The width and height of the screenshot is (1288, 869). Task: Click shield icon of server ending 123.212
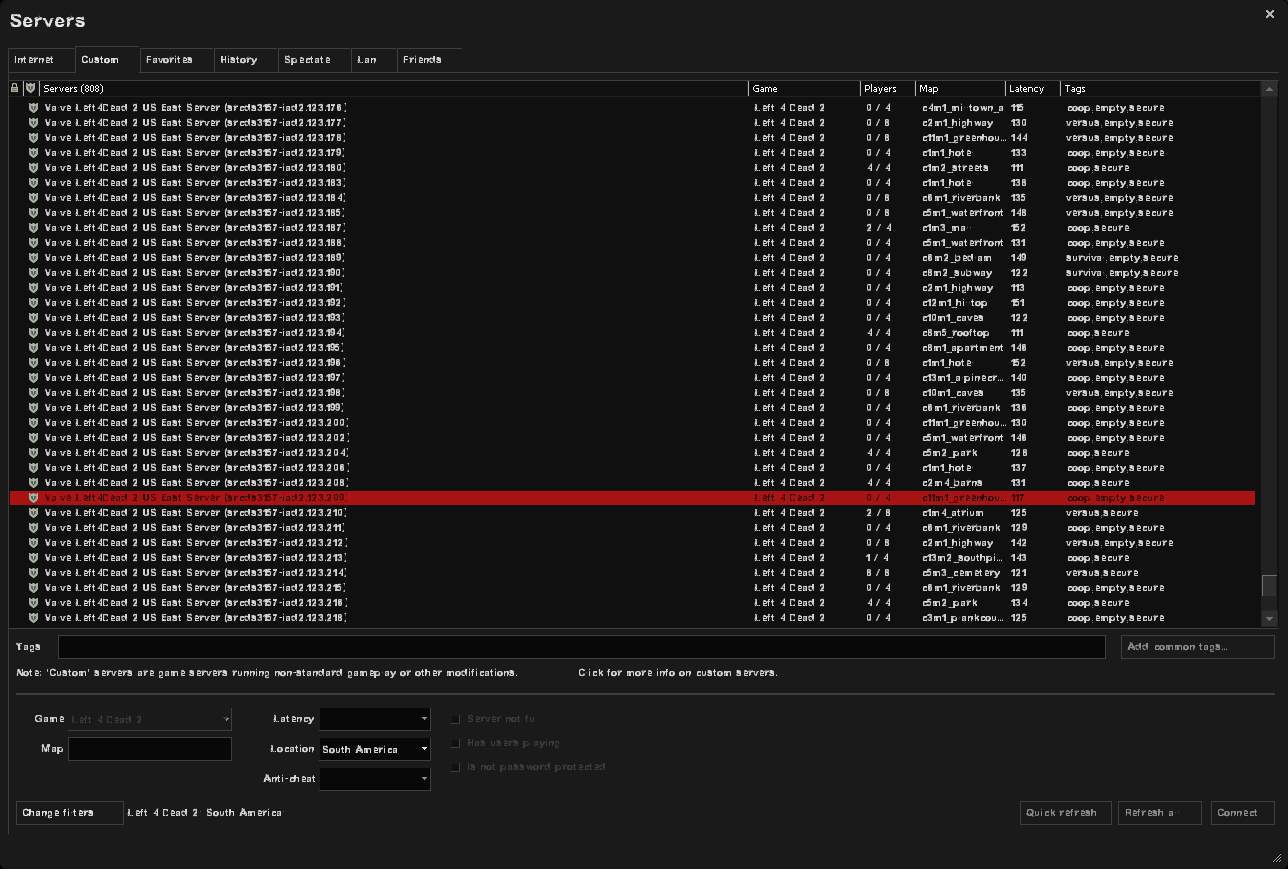pyautogui.click(x=32, y=543)
